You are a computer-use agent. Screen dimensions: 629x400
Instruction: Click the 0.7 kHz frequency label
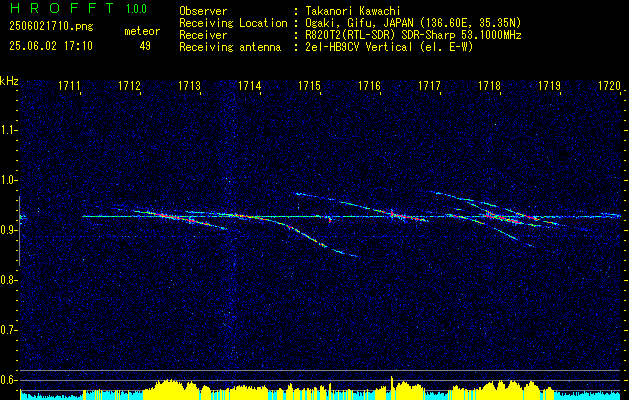[x=8, y=330]
